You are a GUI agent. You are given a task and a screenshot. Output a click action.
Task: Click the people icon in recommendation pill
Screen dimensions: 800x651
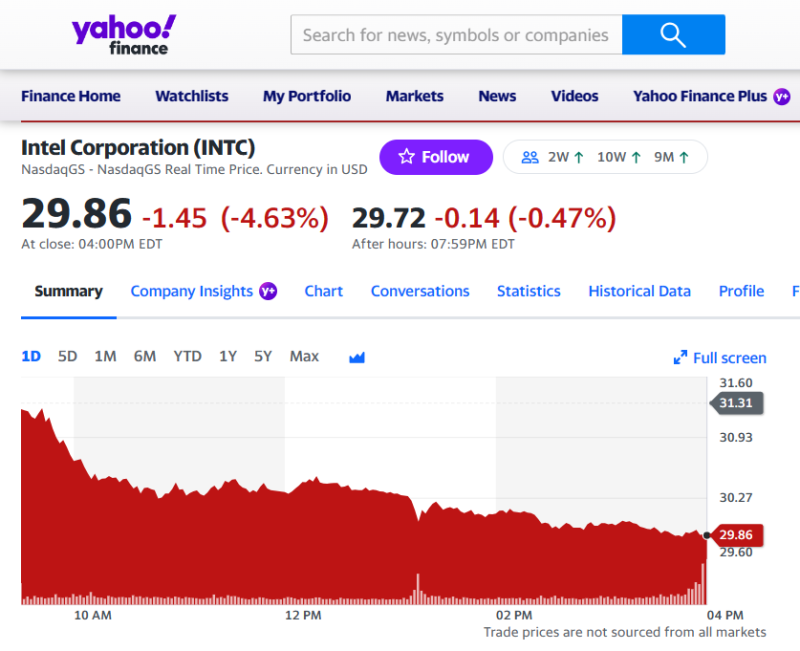(x=530, y=157)
